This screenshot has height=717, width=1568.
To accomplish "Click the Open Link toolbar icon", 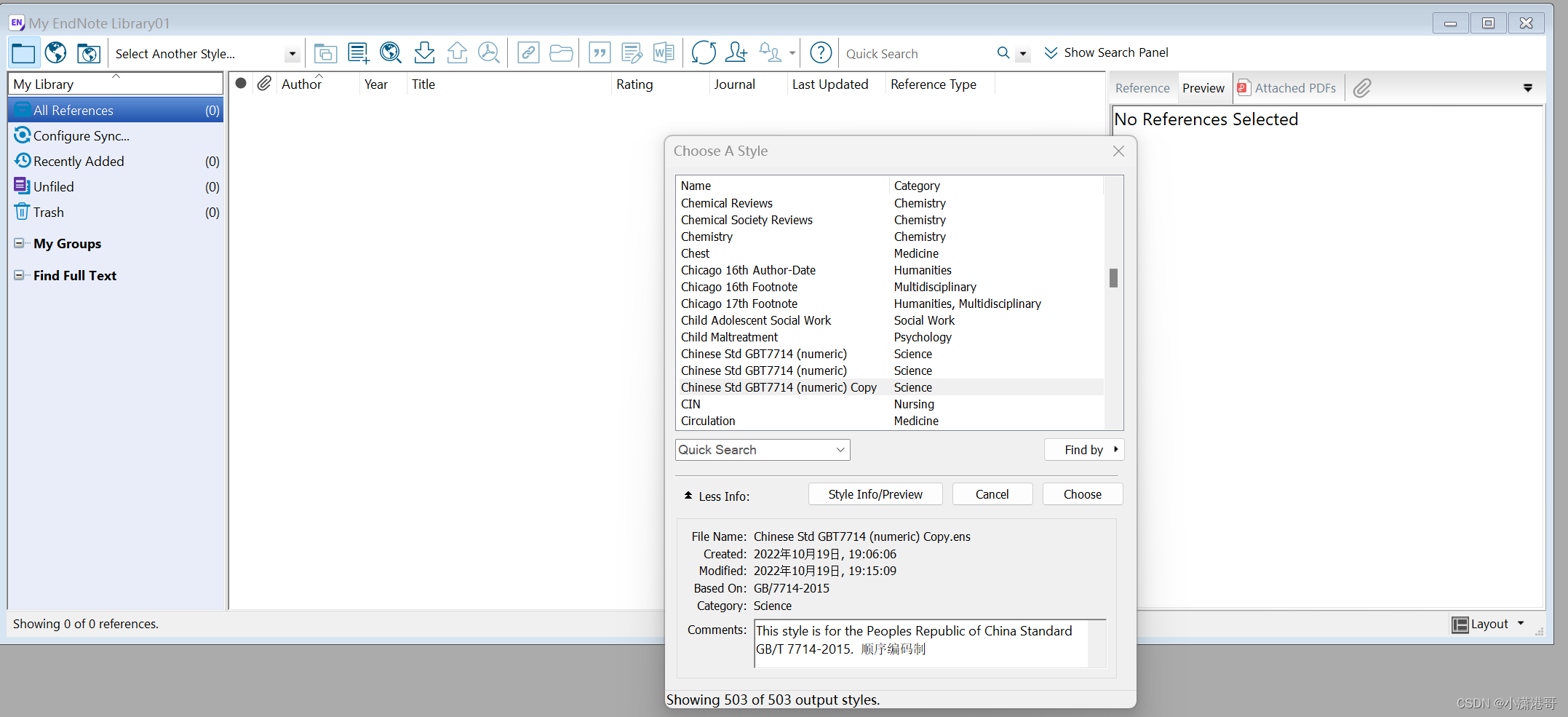I will coord(528,53).
